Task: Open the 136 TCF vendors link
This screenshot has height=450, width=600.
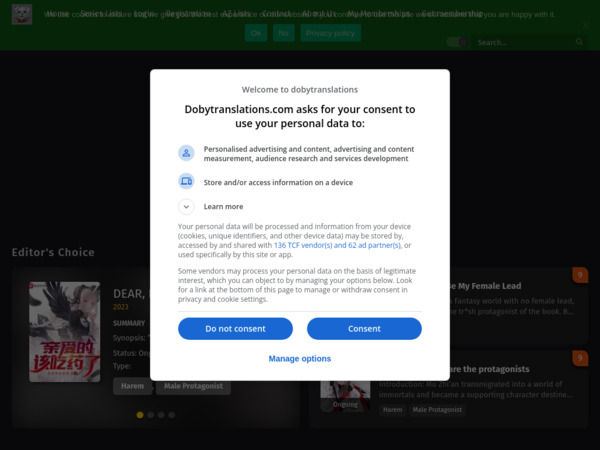Action: point(338,245)
